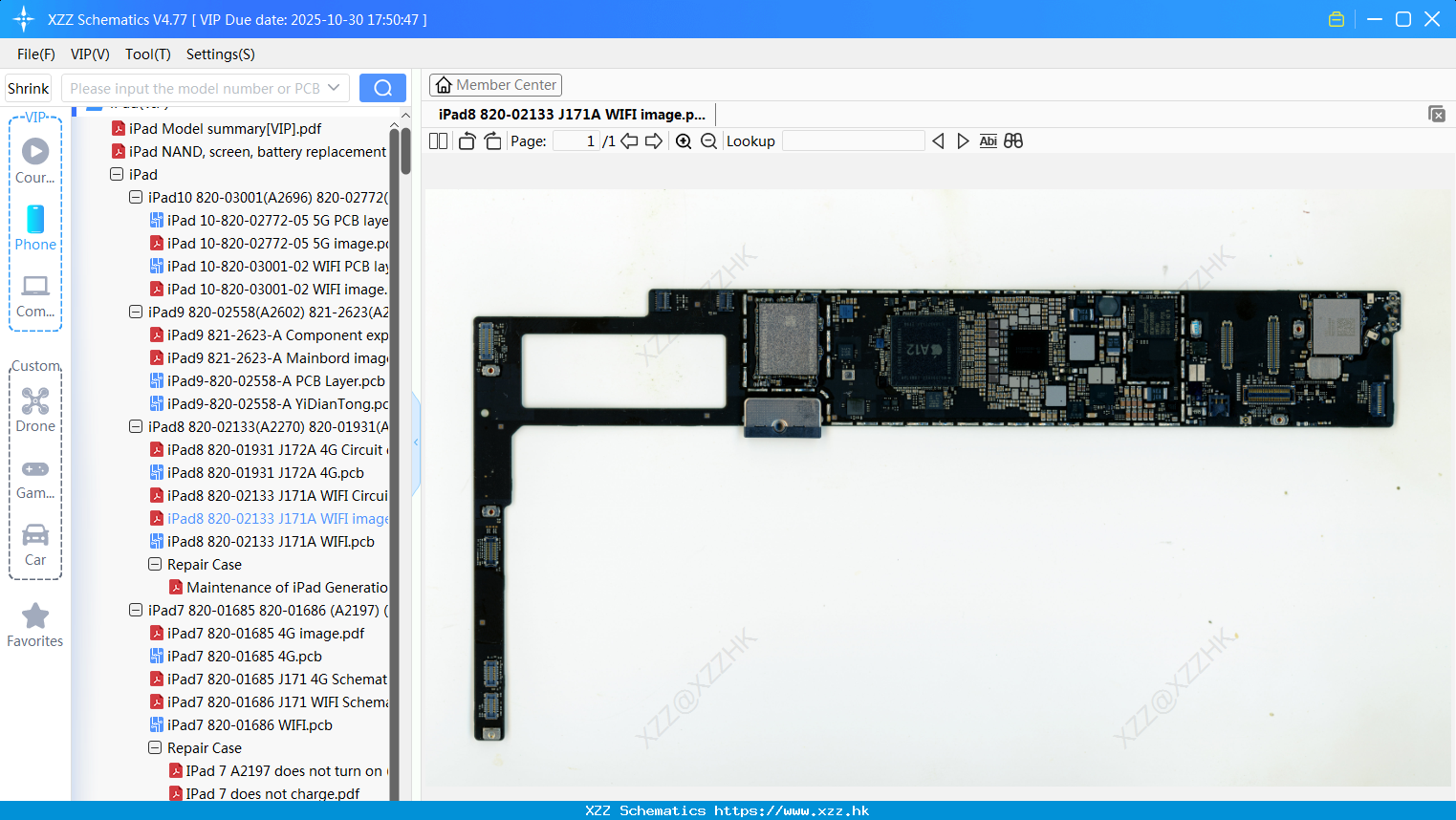Collapse the iPad tree node
Viewport: 1456px width, 820px height.
117,174
